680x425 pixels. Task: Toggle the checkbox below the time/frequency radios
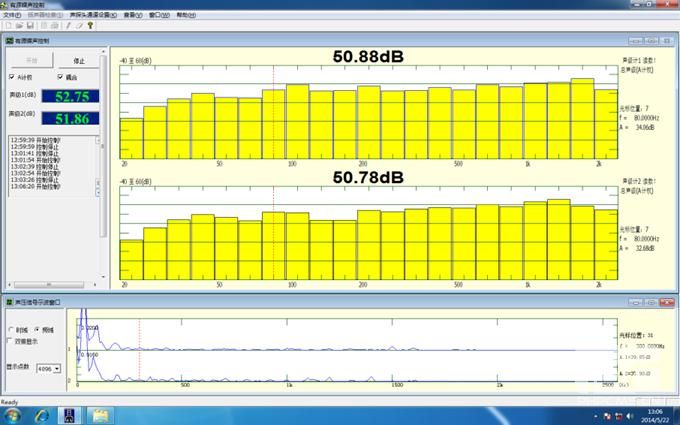10,341
